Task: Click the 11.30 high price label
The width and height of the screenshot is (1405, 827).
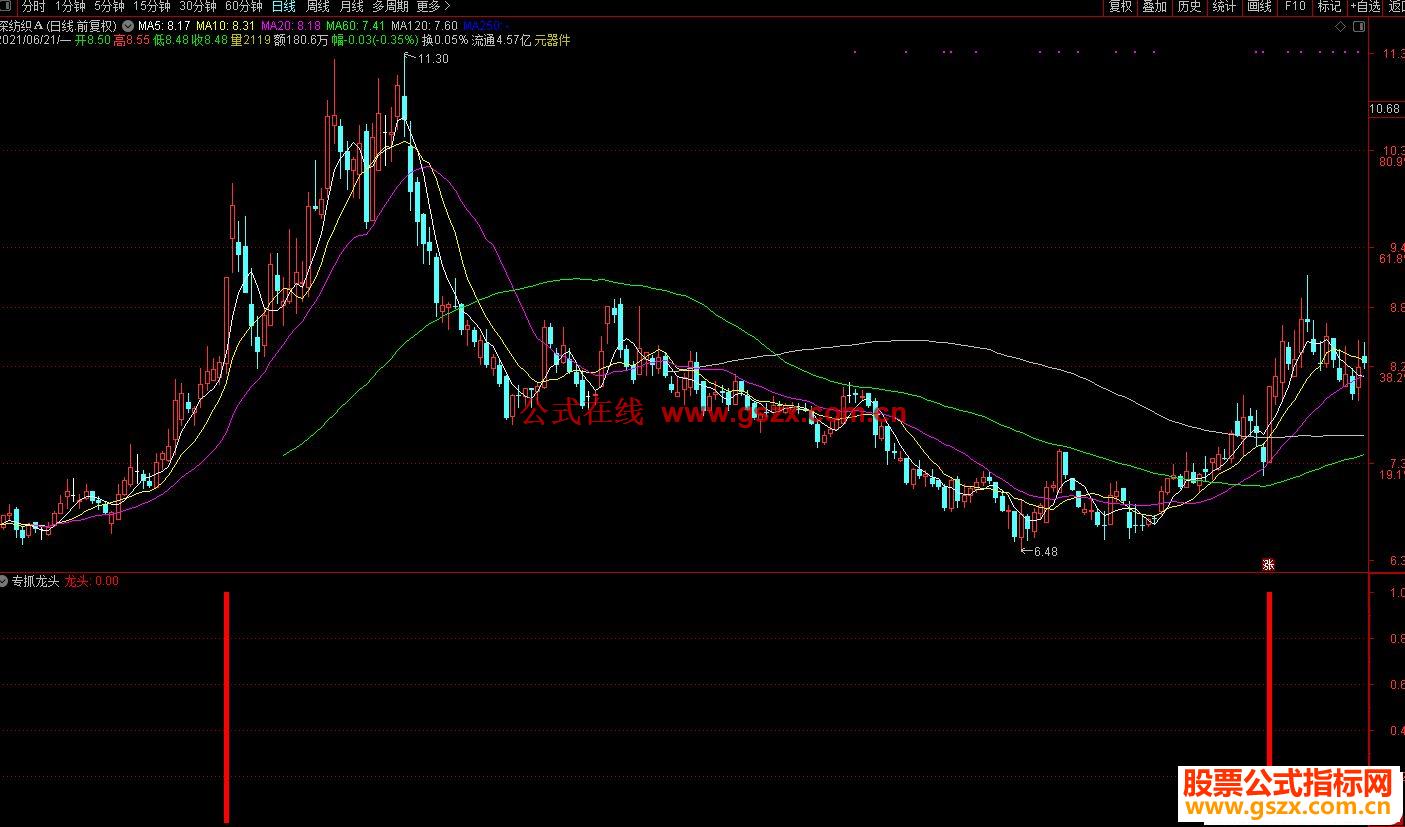Action: point(433,59)
